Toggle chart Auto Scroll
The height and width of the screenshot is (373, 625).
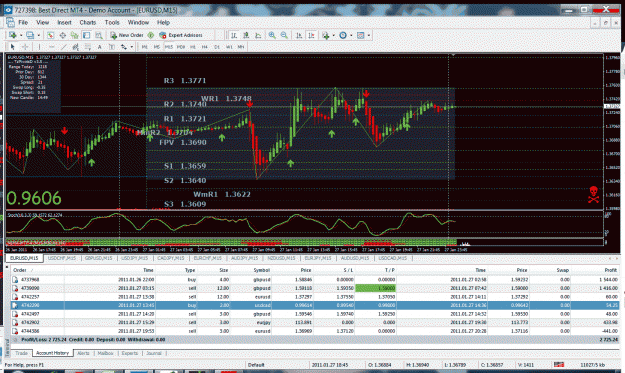click(x=299, y=35)
